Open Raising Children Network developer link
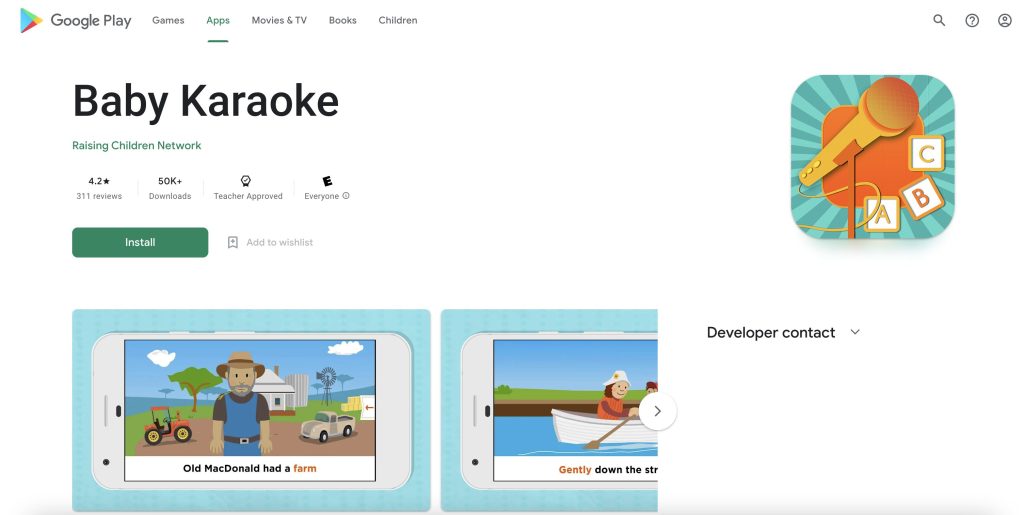Image resolution: width=1024 pixels, height=515 pixels. 136,146
